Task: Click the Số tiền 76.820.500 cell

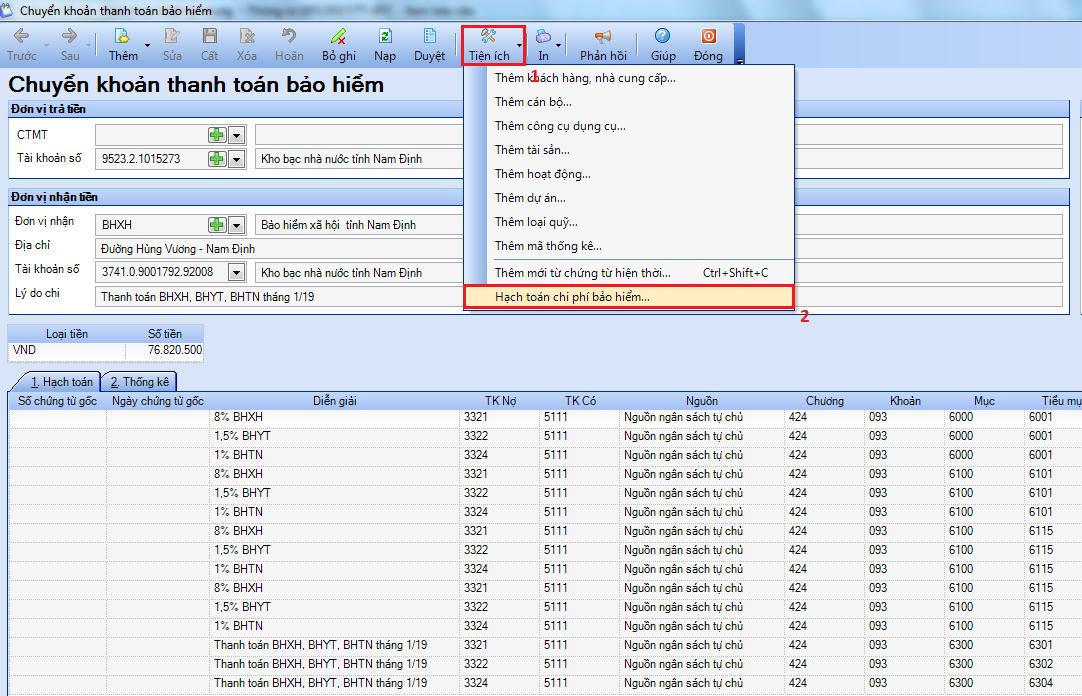Action: pyautogui.click(x=164, y=350)
